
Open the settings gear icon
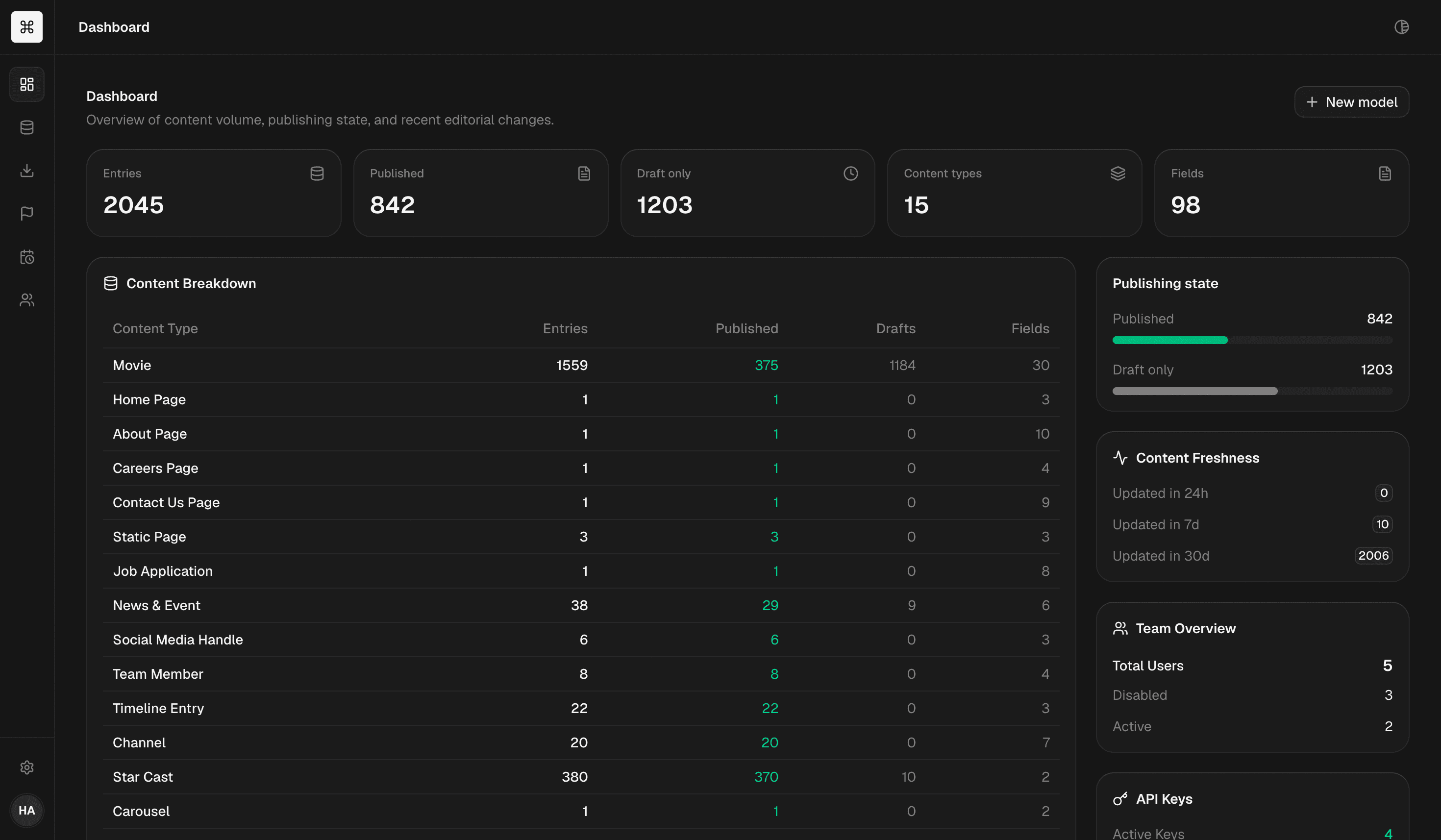pos(27,767)
